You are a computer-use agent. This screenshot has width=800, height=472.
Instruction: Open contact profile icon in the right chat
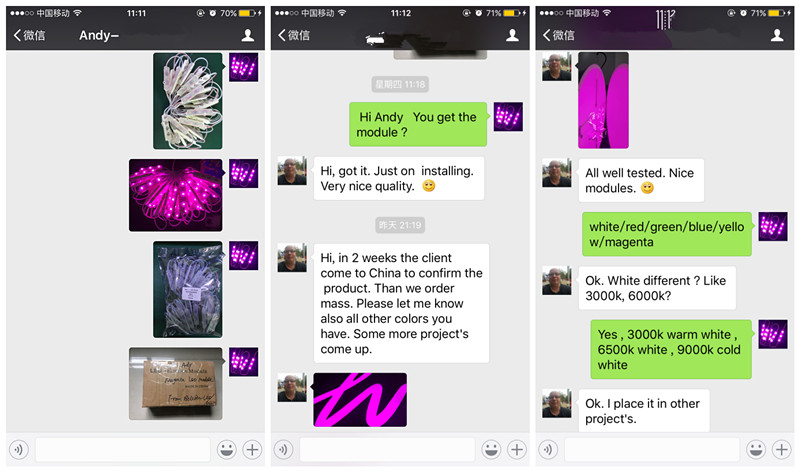tap(777, 35)
